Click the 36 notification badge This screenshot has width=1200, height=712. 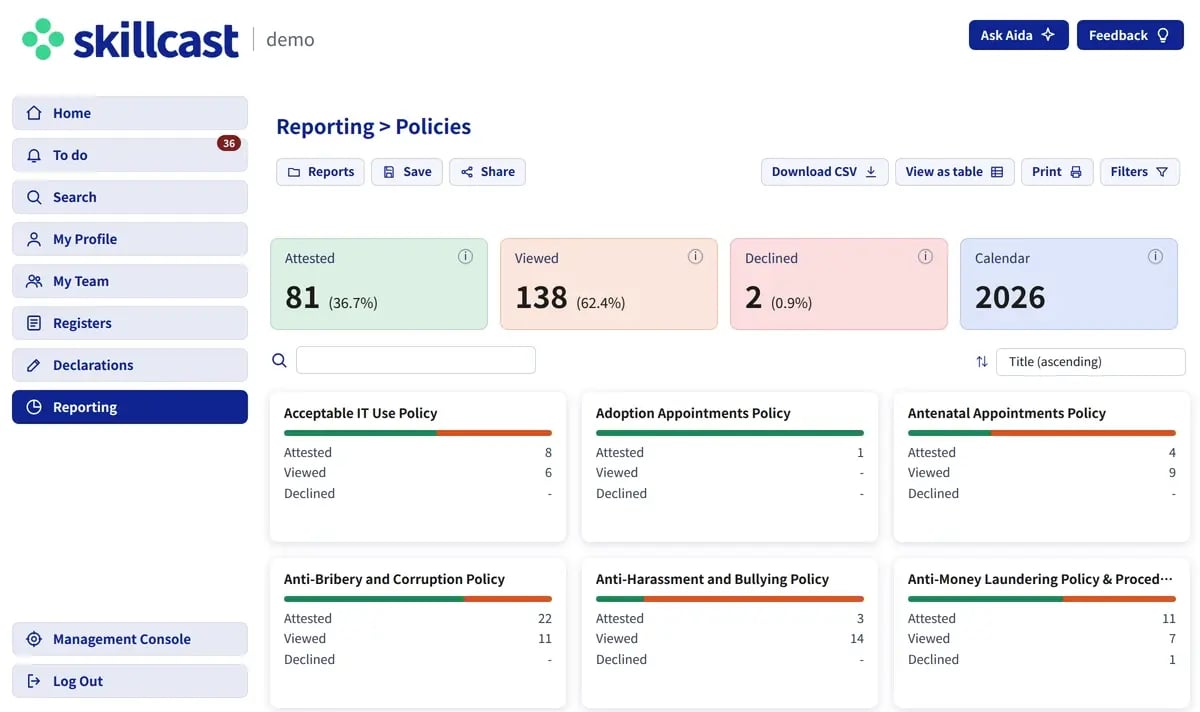tap(229, 143)
